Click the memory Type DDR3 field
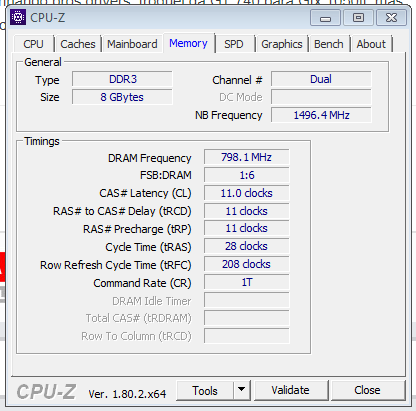This screenshot has height=411, width=416. [122, 79]
